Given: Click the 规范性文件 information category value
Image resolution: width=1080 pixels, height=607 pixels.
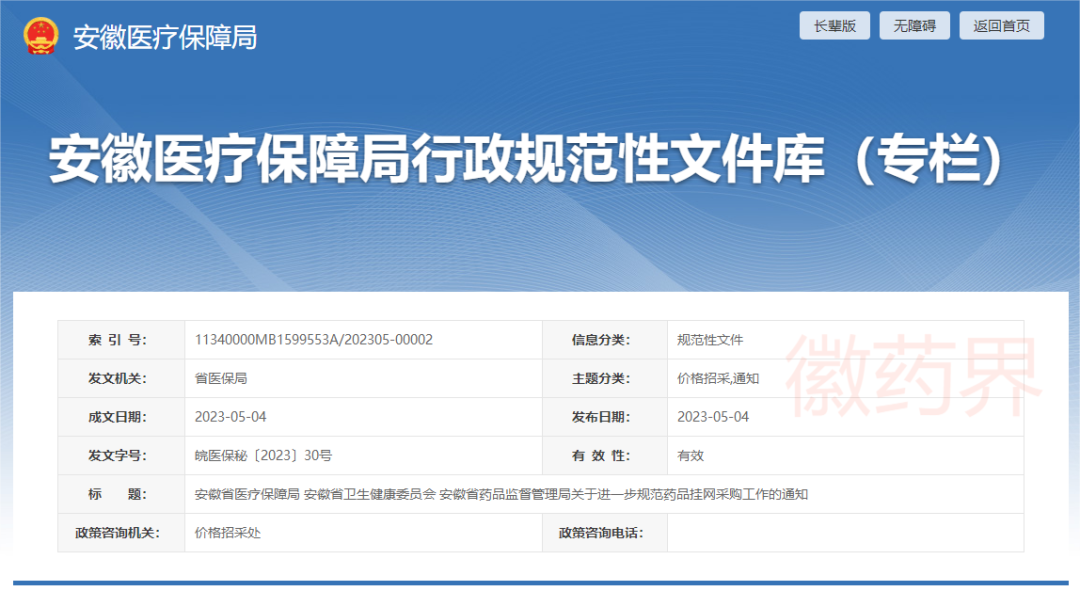Looking at the screenshot, I should [x=710, y=340].
